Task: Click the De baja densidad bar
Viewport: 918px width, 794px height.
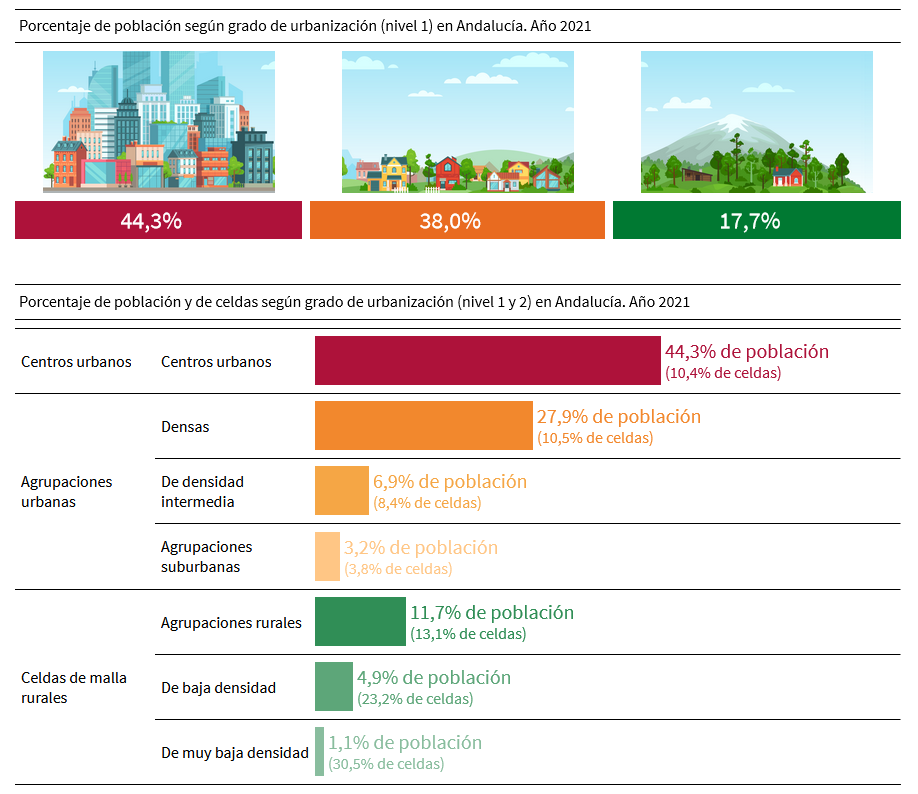Action: point(334,687)
